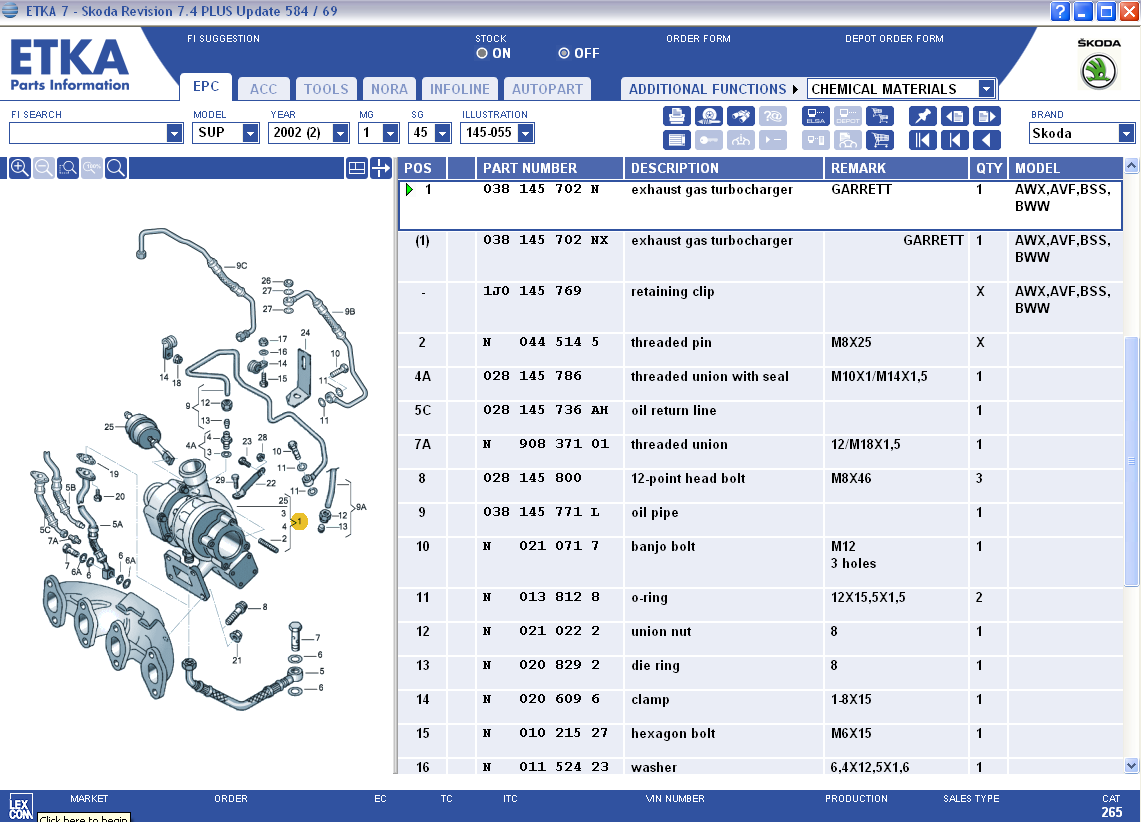The width and height of the screenshot is (1141, 822).
Task: Click the Additional Functions button
Action: tap(713, 89)
